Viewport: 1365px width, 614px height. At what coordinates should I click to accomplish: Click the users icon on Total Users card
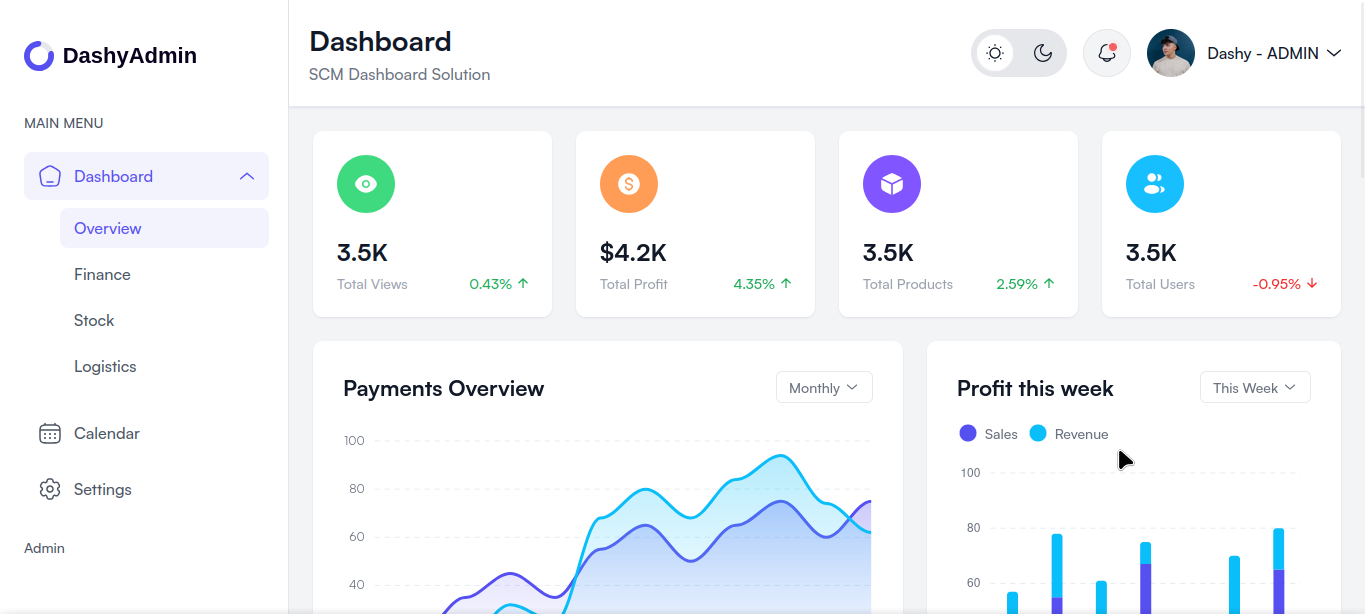pyautogui.click(x=1155, y=184)
